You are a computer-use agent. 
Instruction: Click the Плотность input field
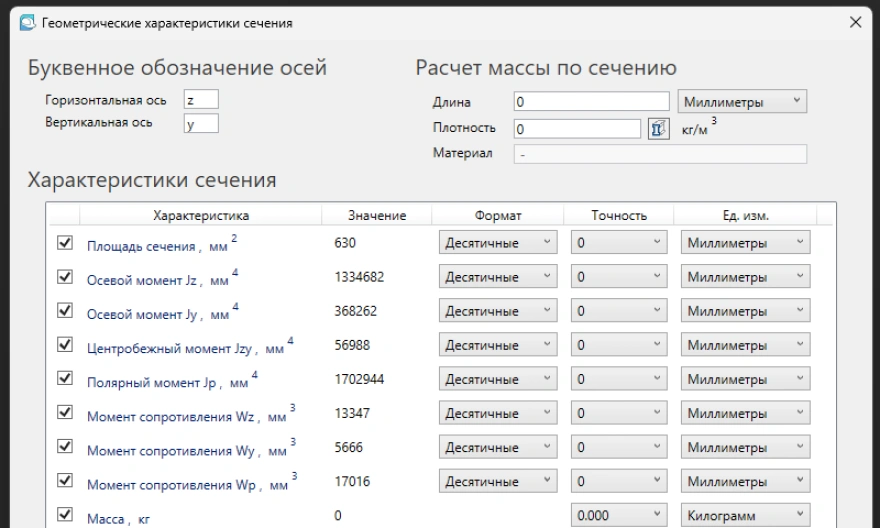pyautogui.click(x=576, y=128)
